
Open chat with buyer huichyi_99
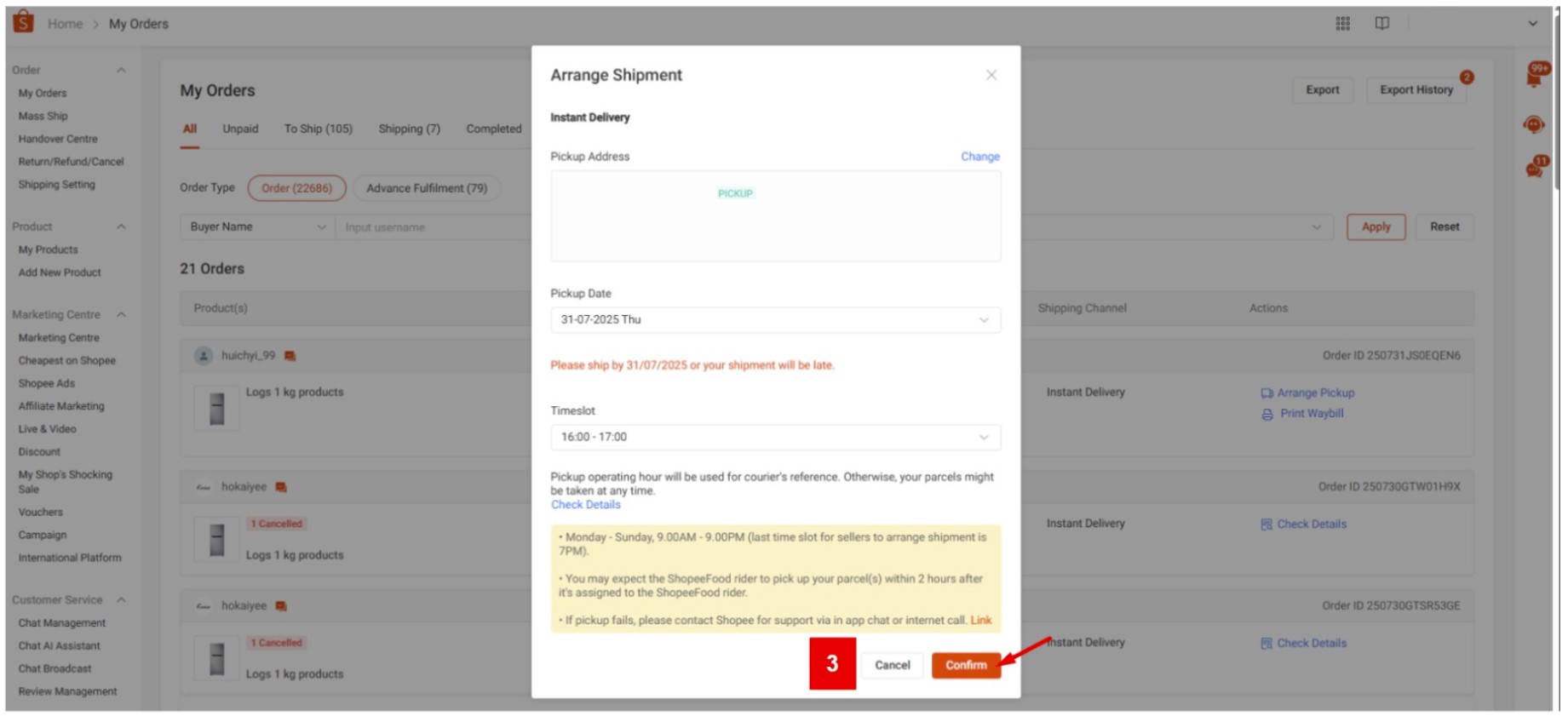pyautogui.click(x=290, y=356)
